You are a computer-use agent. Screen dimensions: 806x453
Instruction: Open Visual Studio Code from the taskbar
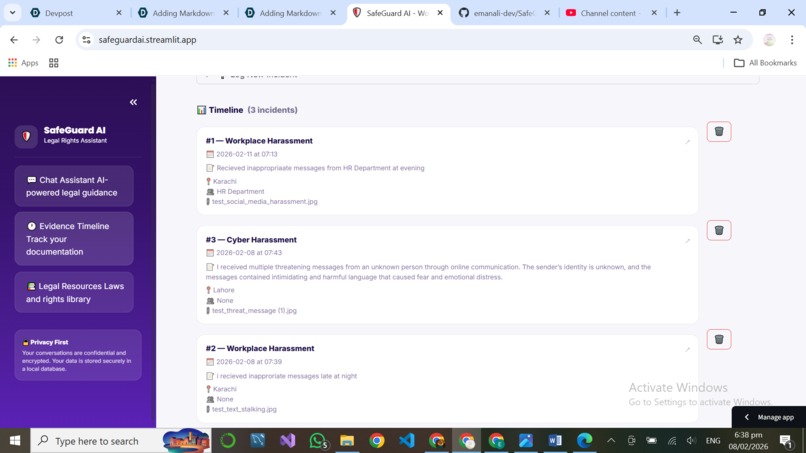[x=407, y=441]
